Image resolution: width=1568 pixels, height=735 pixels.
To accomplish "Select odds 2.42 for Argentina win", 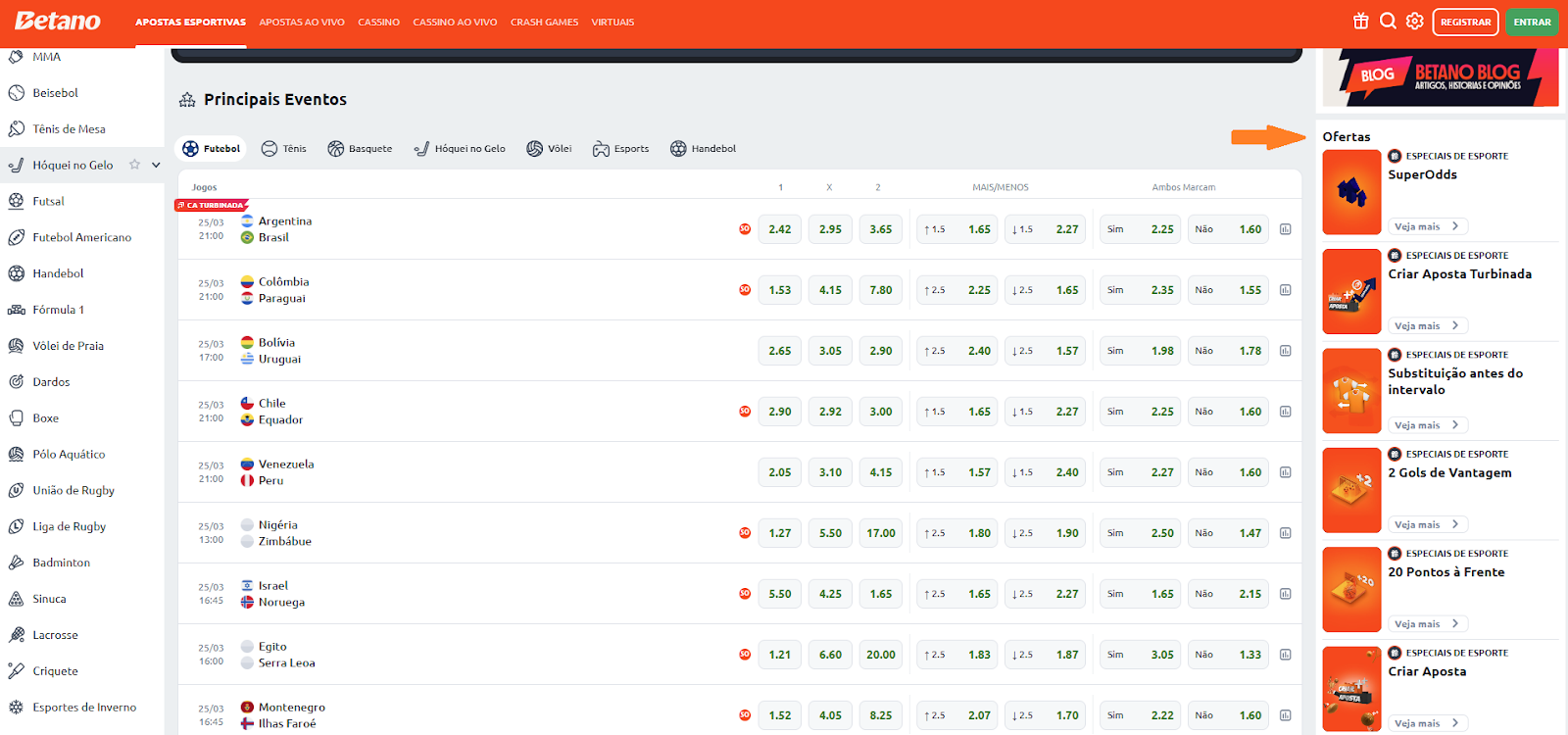I will tap(780, 229).
